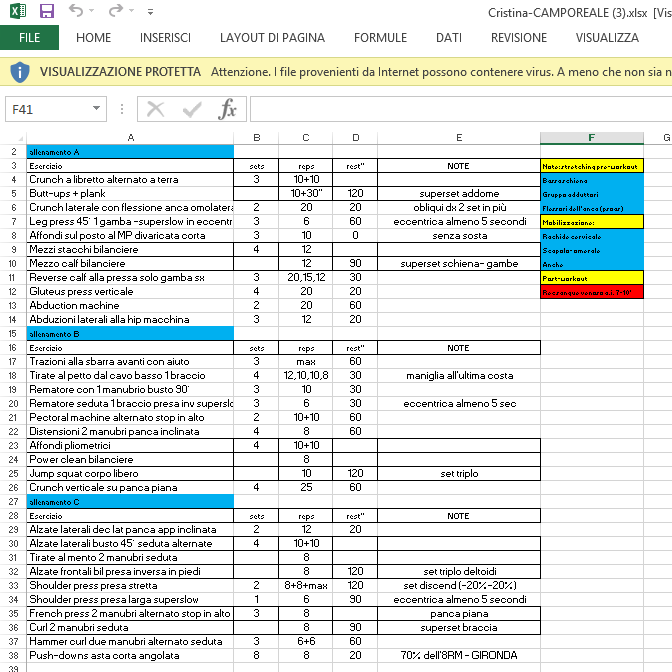672x672 pixels.
Task: Click the Save icon in quick access toolbar
Action: pos(46,12)
